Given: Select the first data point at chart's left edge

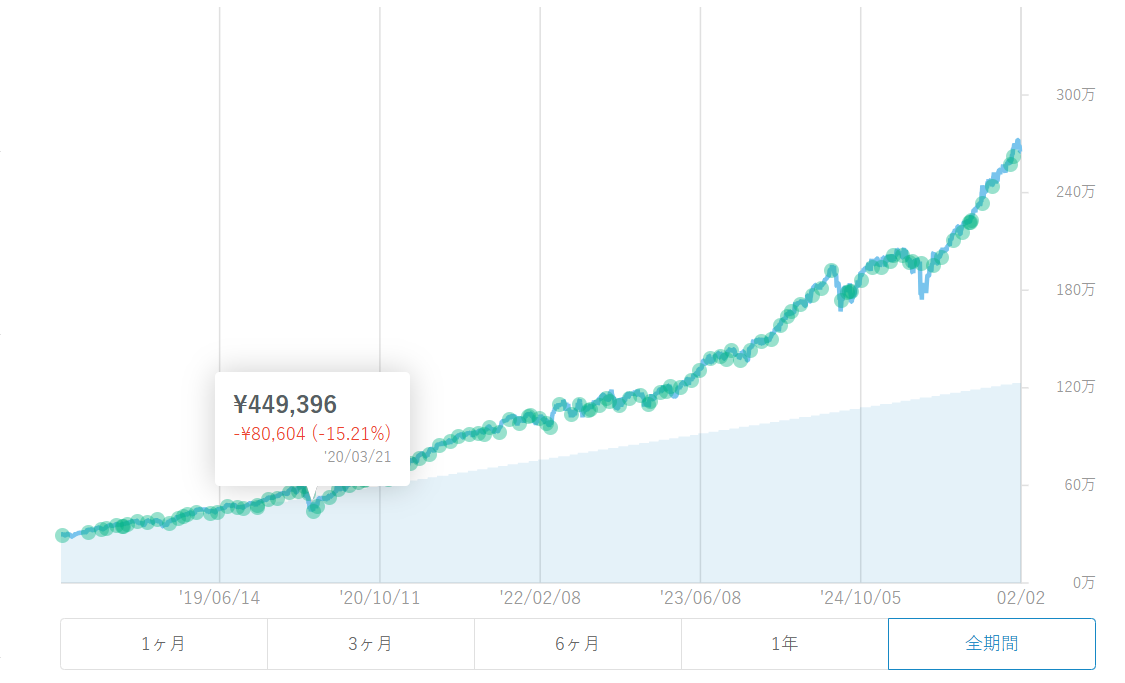Looking at the screenshot, I should (x=63, y=536).
